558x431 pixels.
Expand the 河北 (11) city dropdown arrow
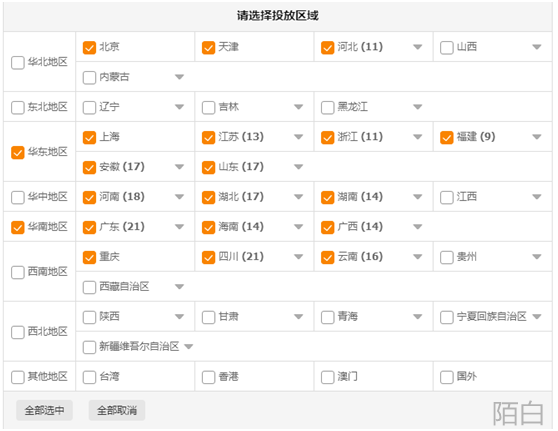pyautogui.click(x=418, y=47)
